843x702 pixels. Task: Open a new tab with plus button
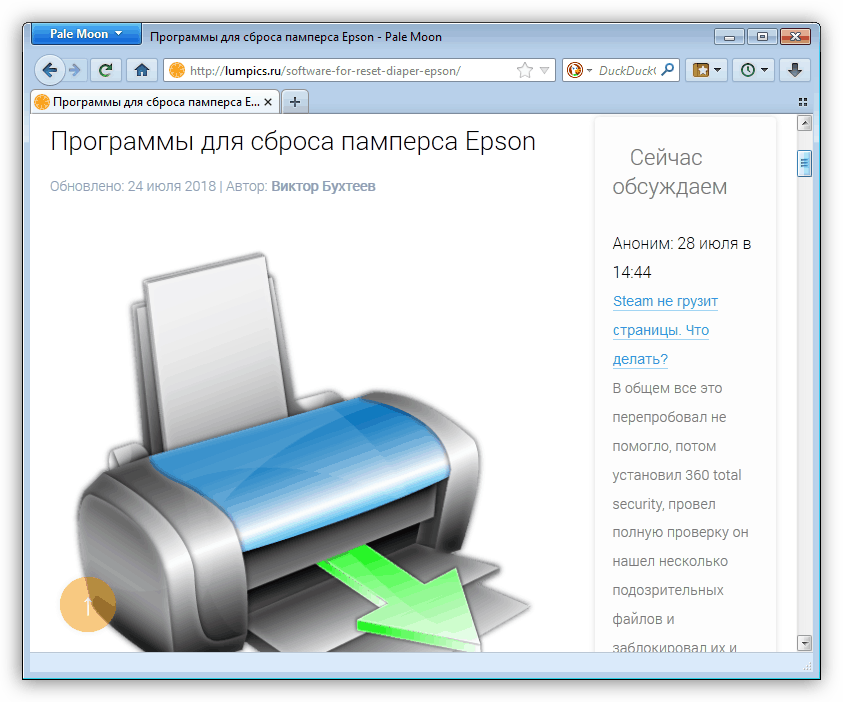[x=295, y=102]
